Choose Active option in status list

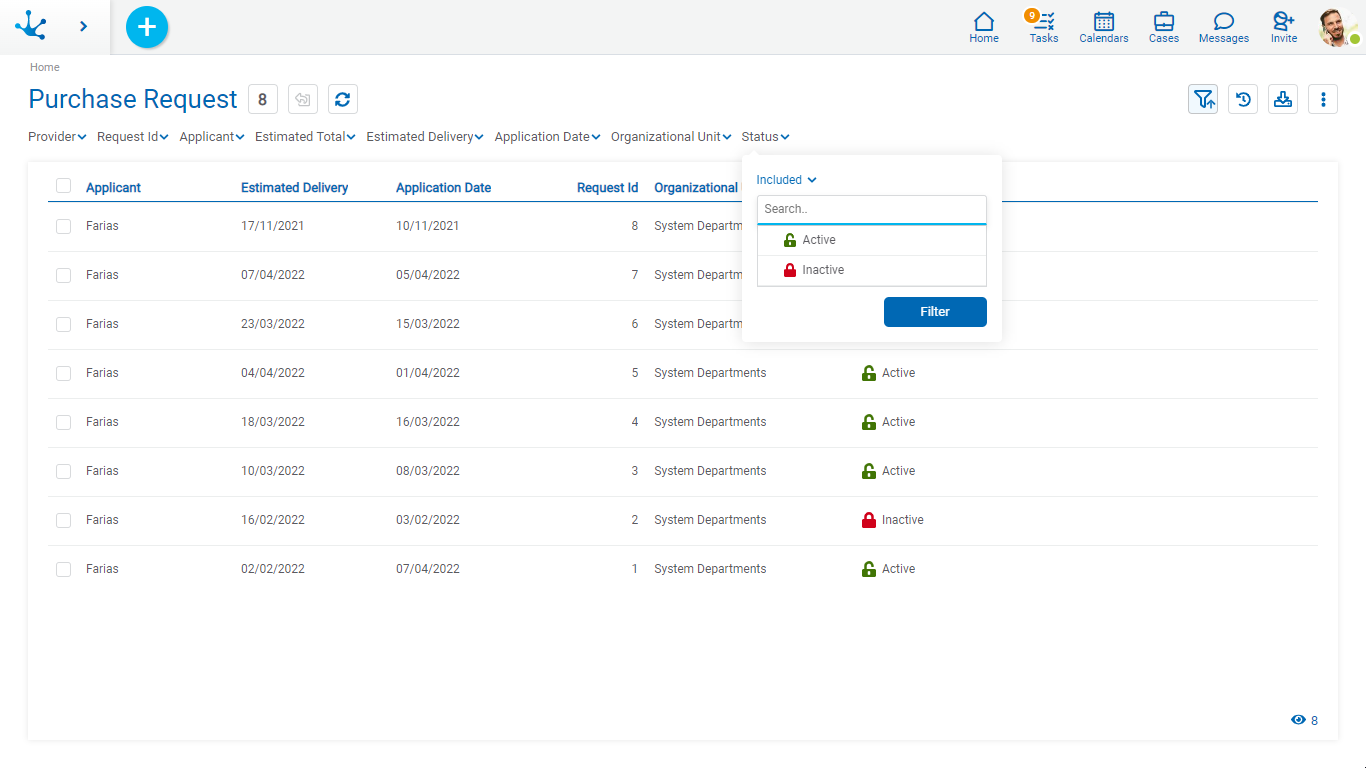click(x=818, y=240)
